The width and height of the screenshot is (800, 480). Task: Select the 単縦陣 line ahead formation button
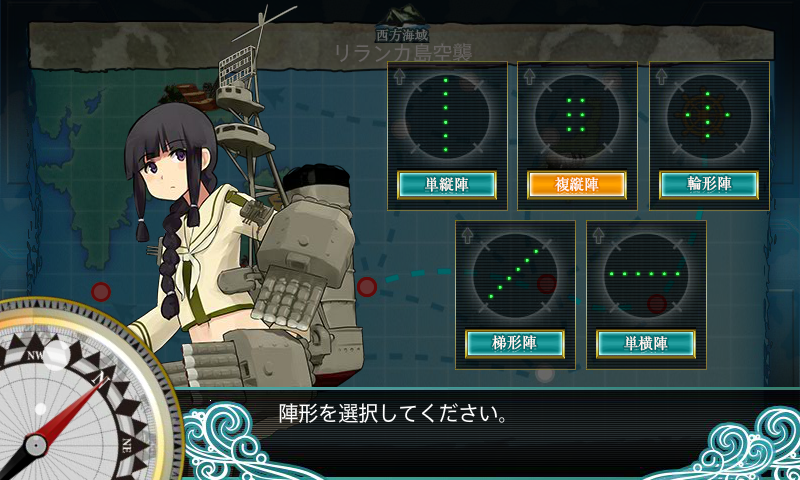[x=446, y=185]
